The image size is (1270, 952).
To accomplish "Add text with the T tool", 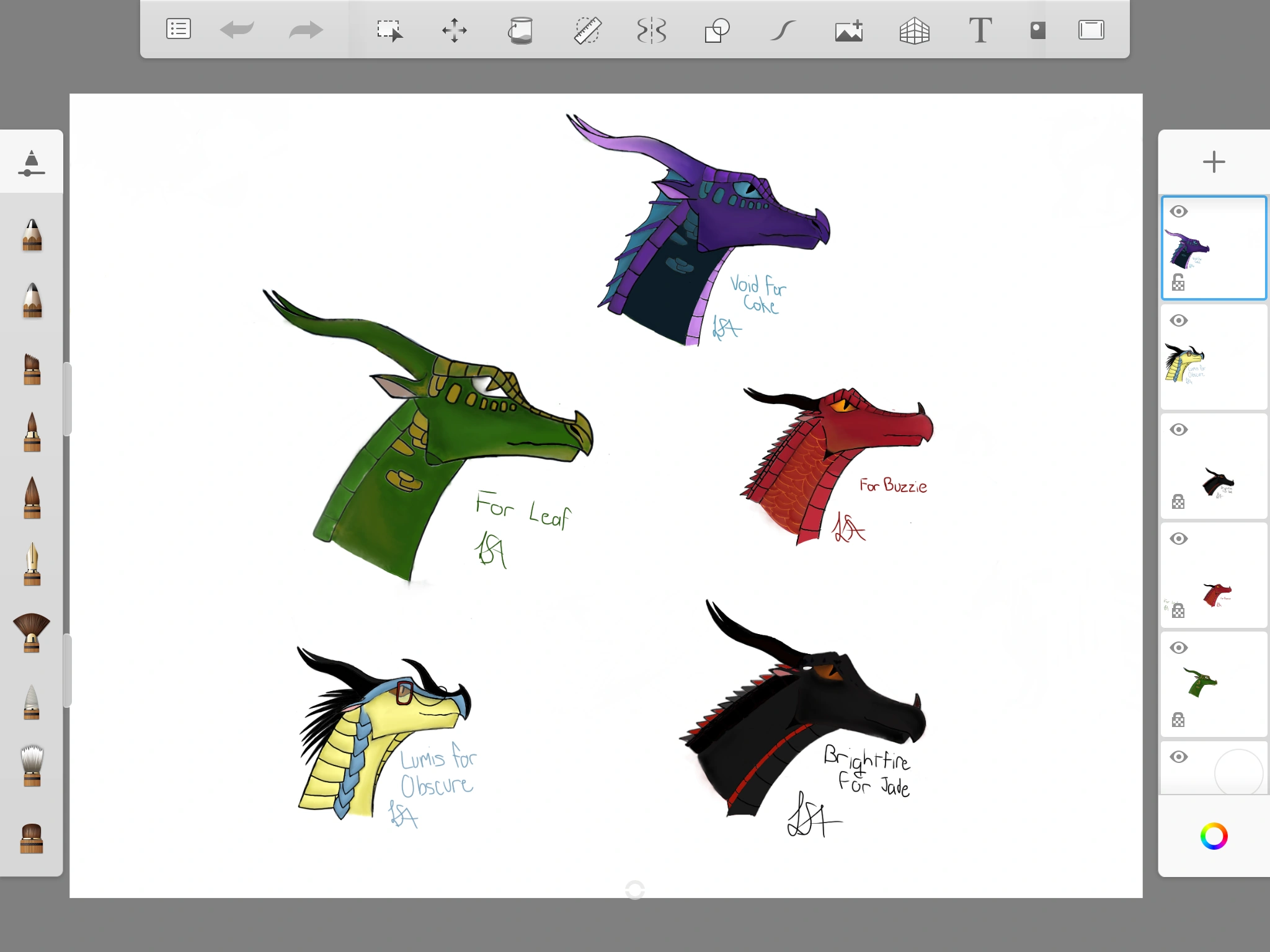I will (x=980, y=30).
